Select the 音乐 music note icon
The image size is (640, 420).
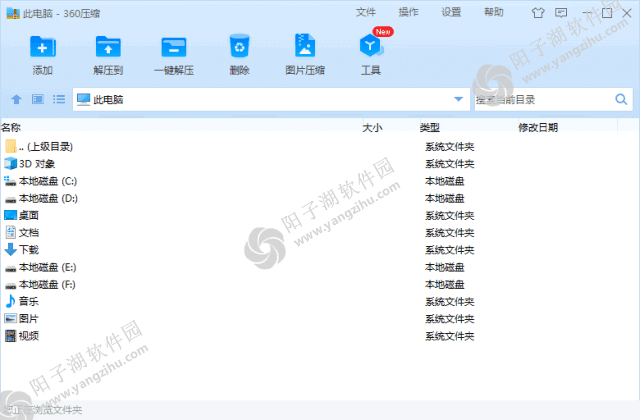click(10, 301)
